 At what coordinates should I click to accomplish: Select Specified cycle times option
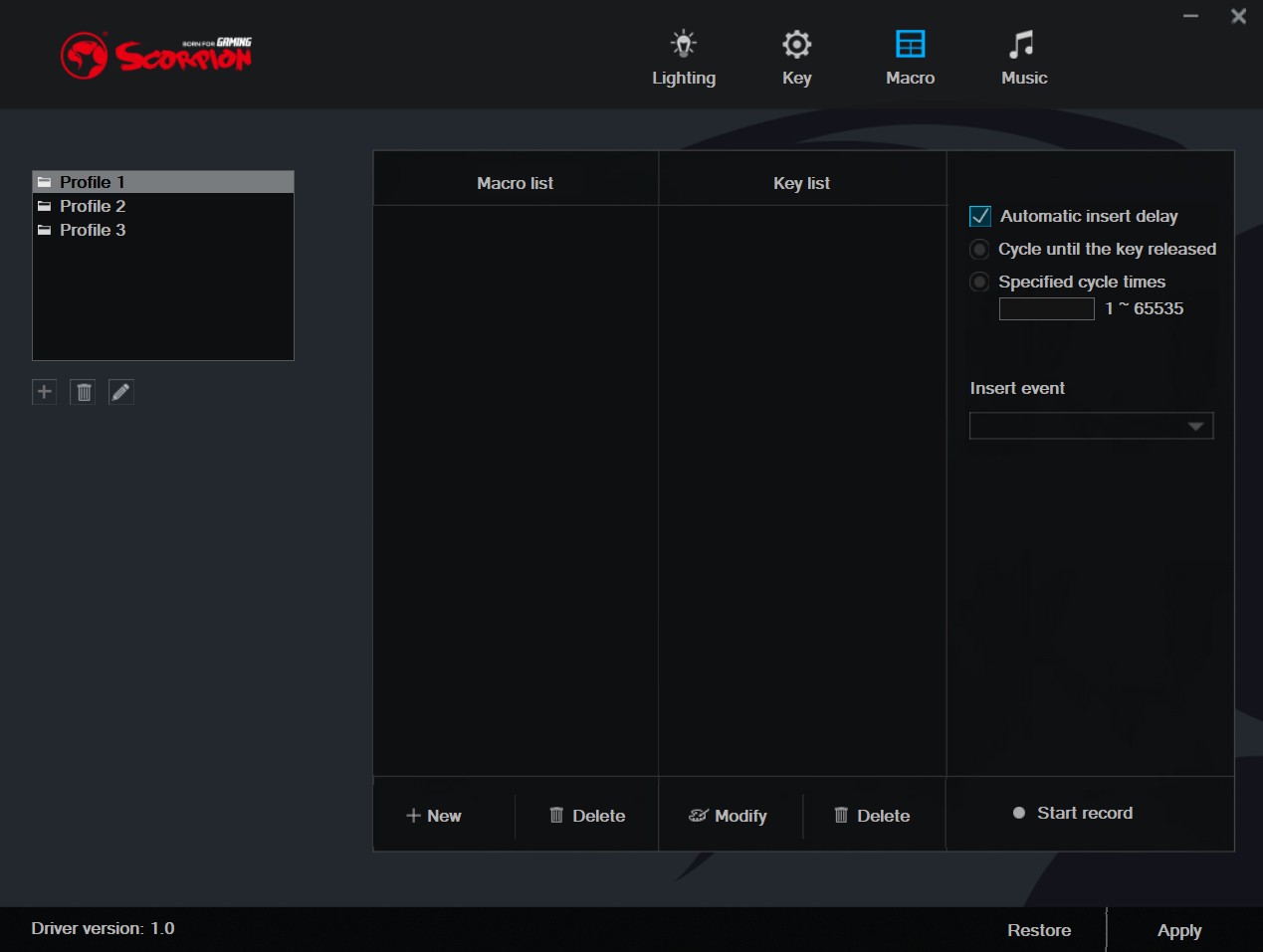980,283
